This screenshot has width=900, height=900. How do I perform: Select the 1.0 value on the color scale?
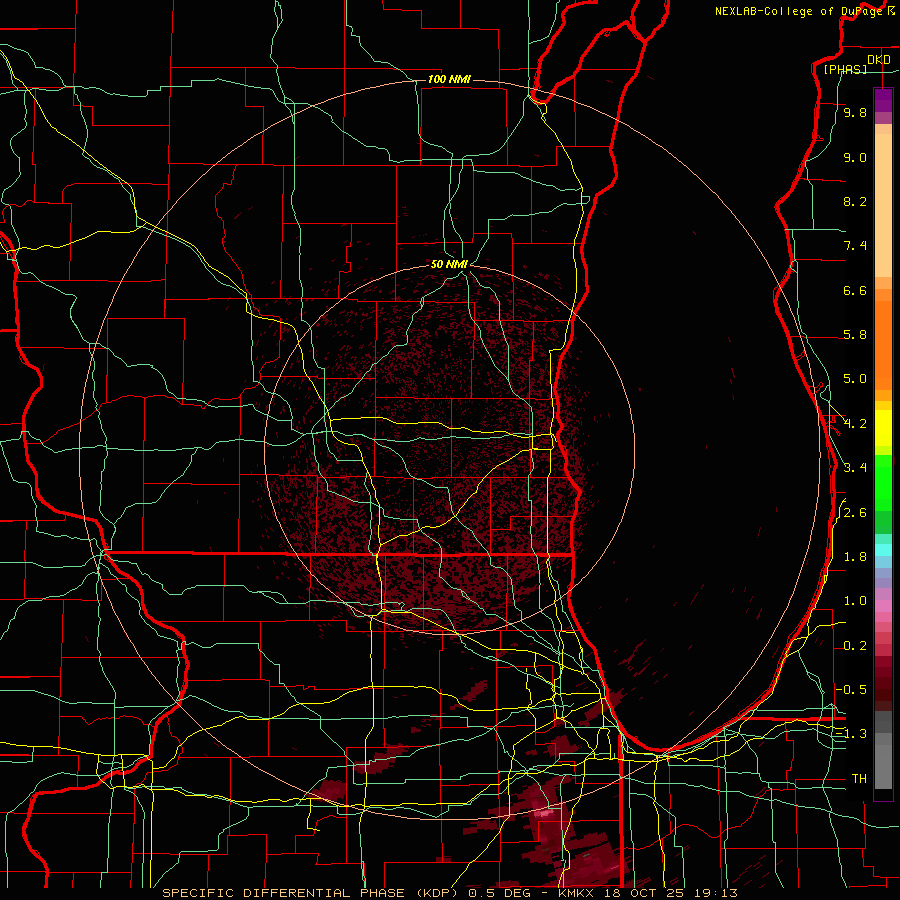[855, 602]
